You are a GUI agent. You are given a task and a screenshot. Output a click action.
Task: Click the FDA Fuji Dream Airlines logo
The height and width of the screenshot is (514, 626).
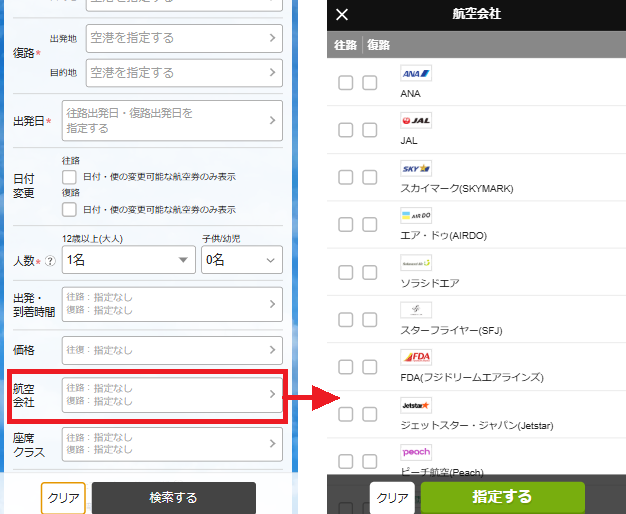[x=415, y=357]
